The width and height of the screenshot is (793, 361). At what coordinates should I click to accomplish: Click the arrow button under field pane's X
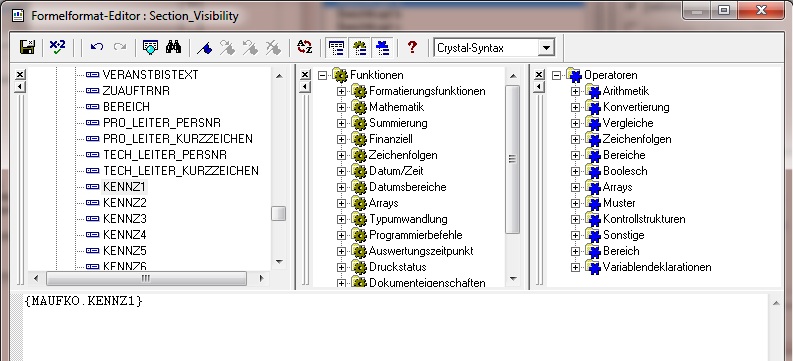pos(20,87)
